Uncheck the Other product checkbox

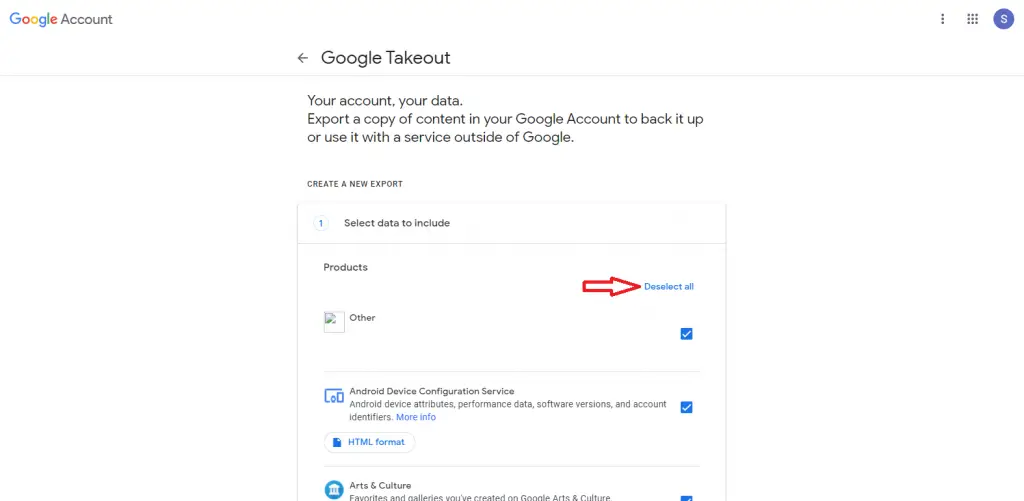[686, 334]
